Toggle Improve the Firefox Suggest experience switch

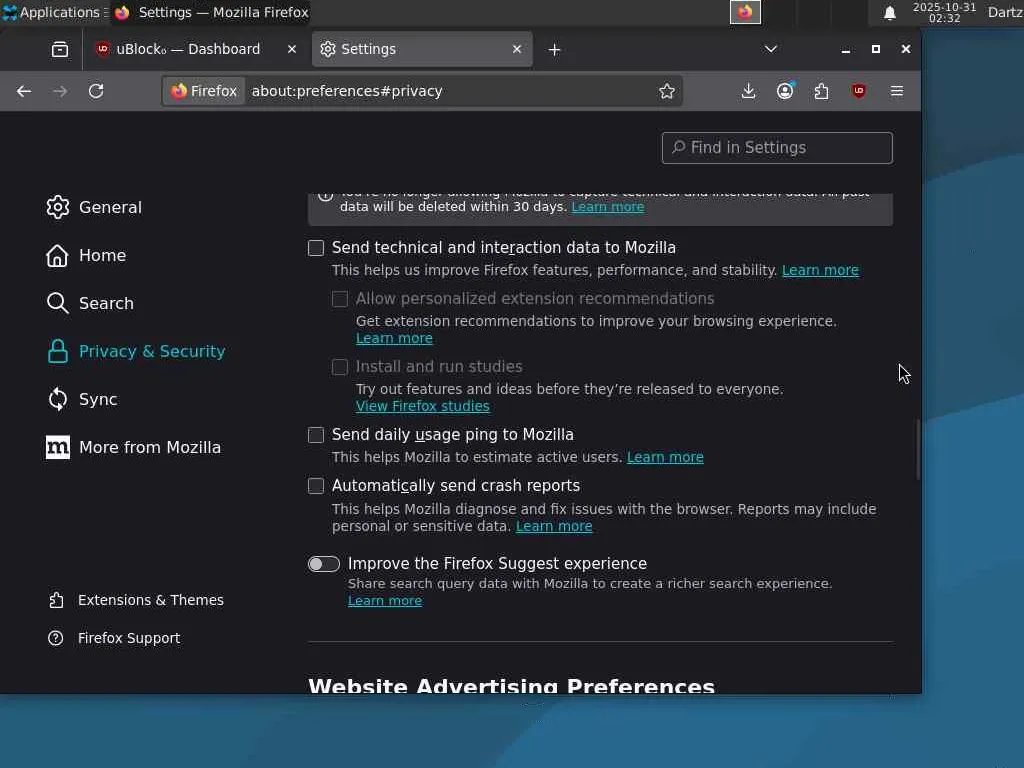[x=324, y=564]
